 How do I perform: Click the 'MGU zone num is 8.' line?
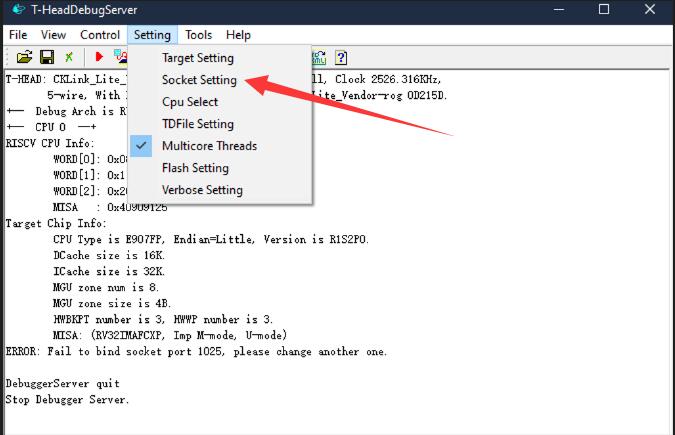pyautogui.click(x=106, y=287)
